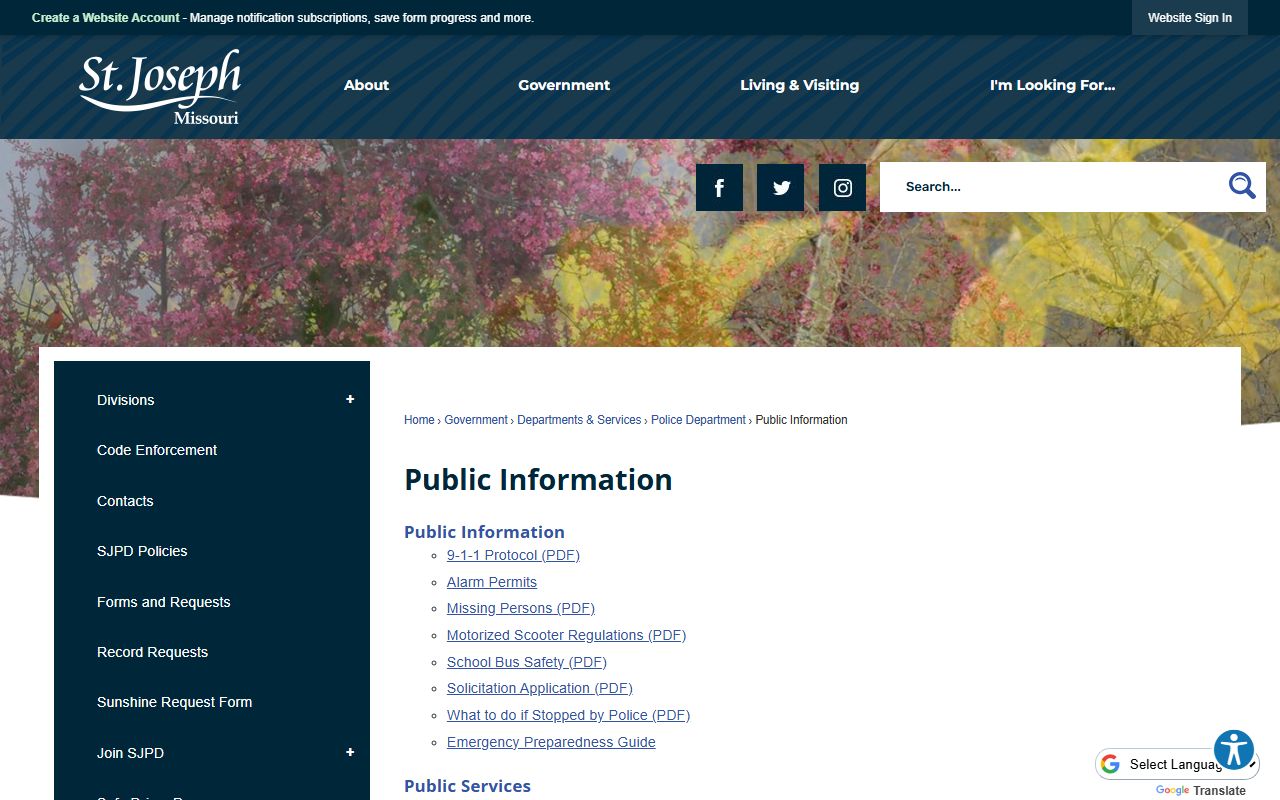Go to Departments & Services breadcrumb
1280x800 pixels.
click(x=579, y=420)
